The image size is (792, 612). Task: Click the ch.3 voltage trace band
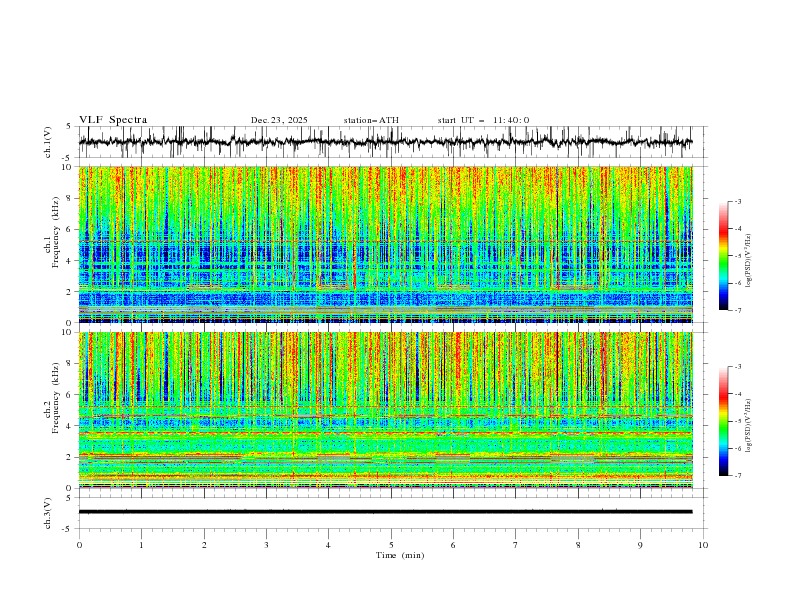(x=385, y=512)
